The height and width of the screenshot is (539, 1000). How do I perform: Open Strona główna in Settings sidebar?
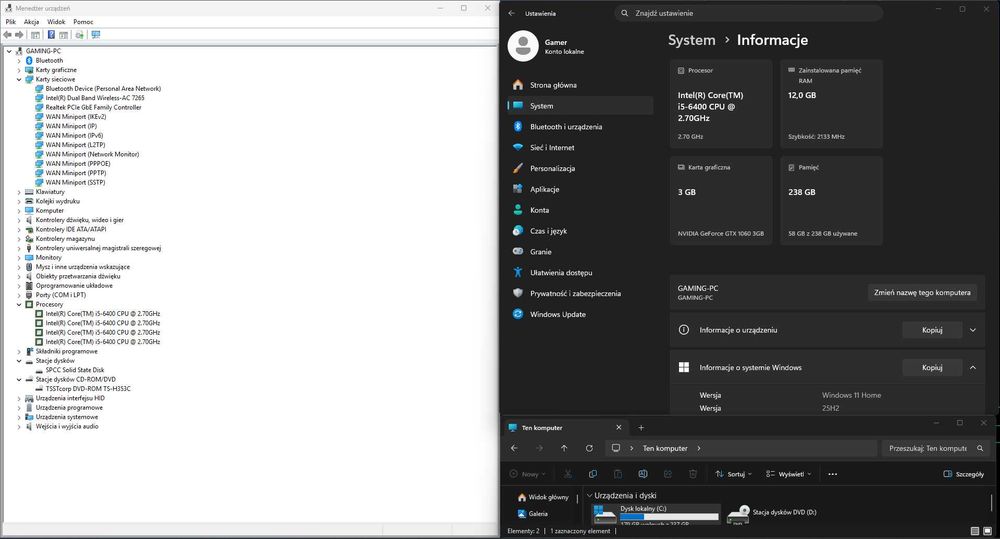[581, 85]
